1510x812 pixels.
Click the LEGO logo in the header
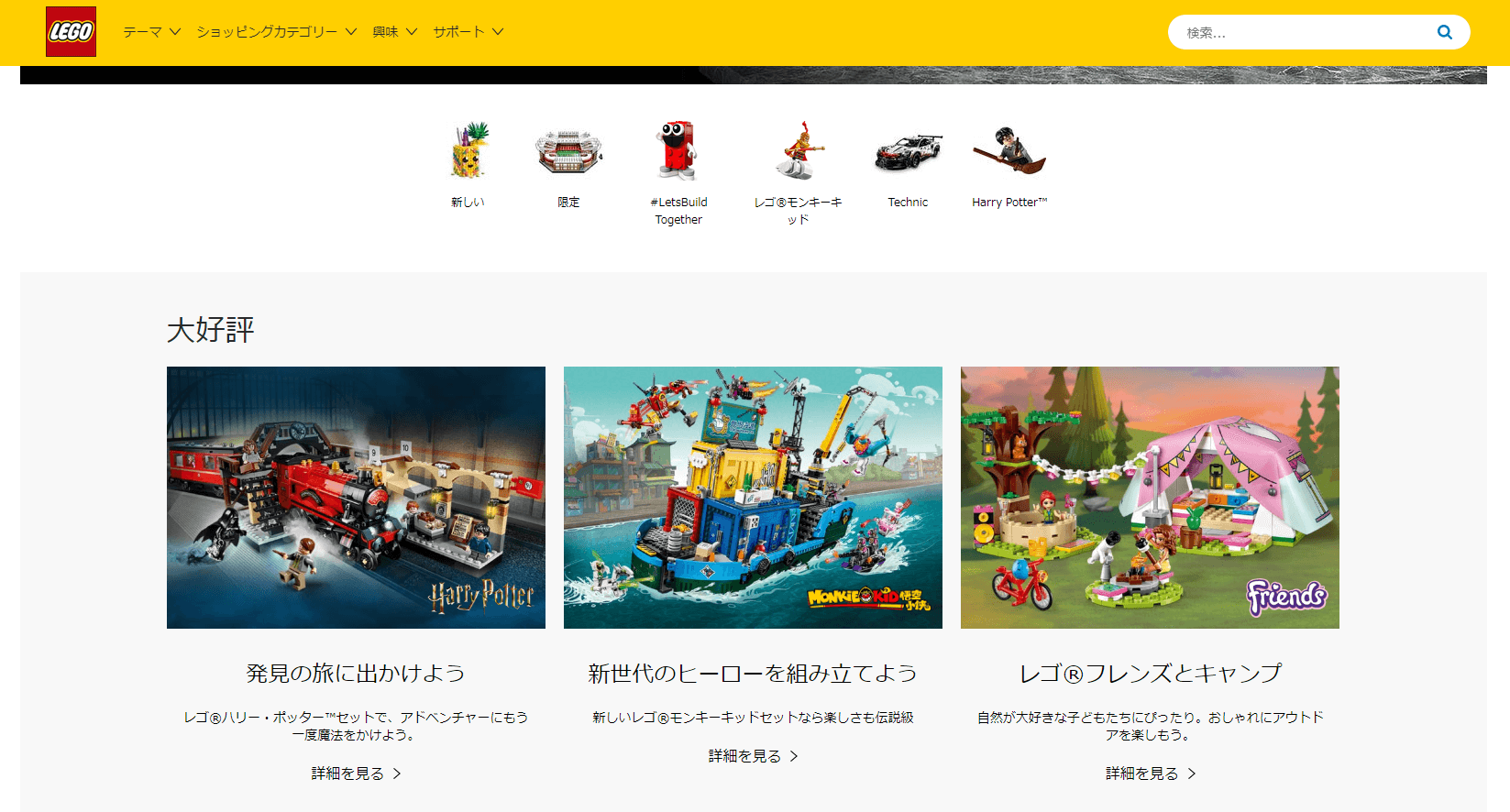click(x=72, y=32)
